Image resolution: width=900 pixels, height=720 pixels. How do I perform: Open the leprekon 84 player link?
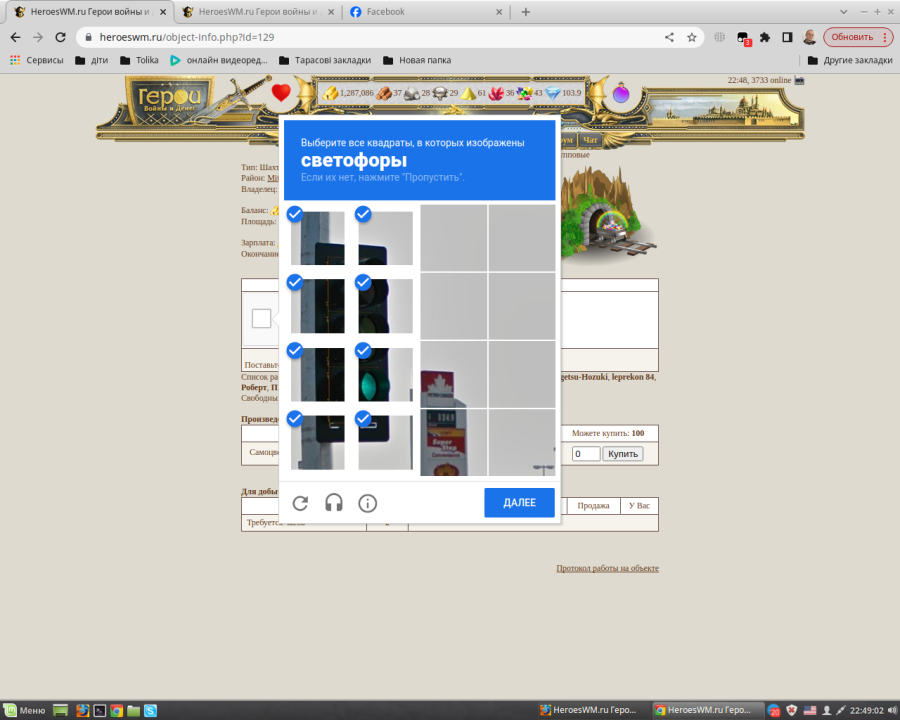[633, 377]
